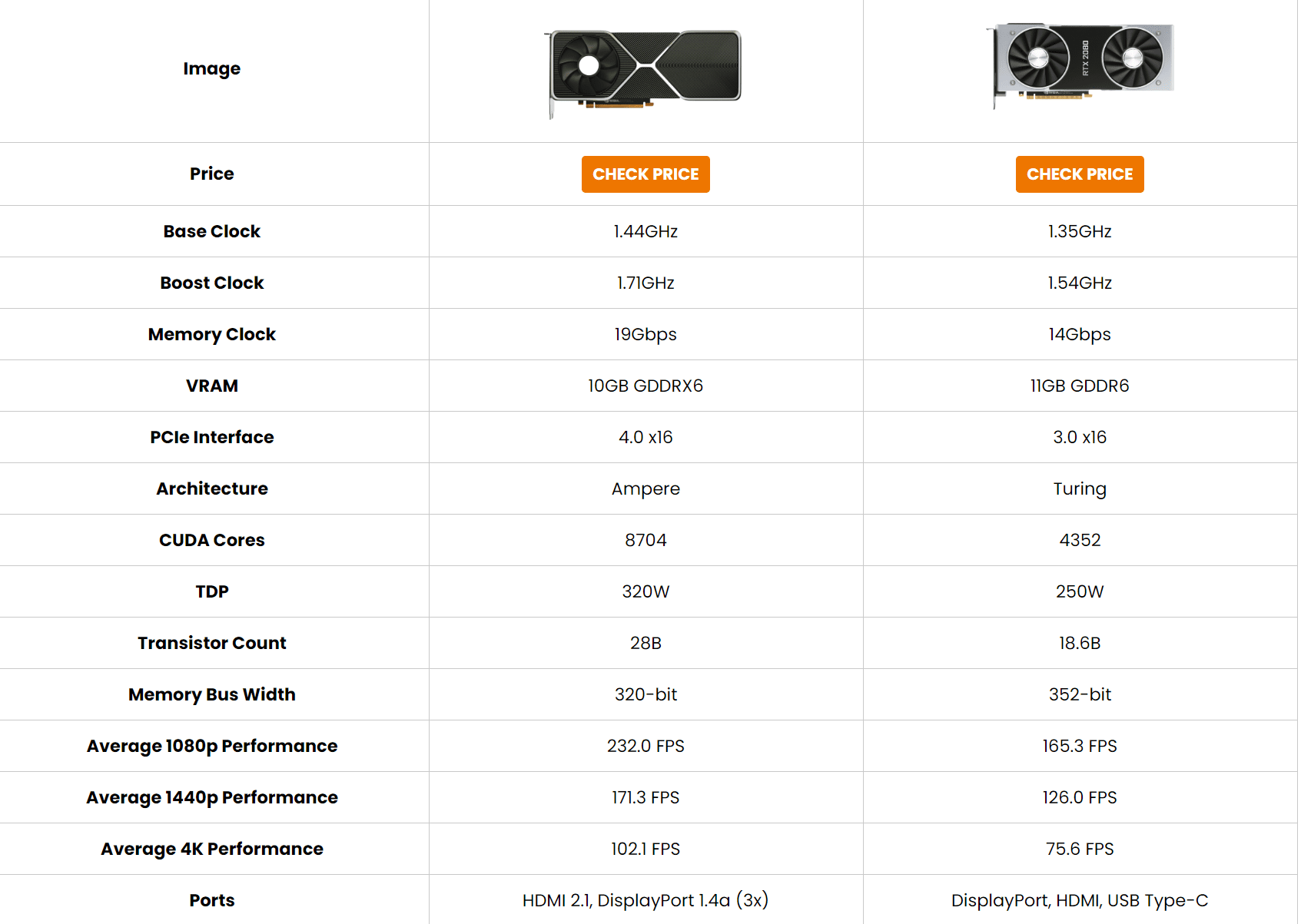Select the HDMI 2.1, DisplayPort 1.4a ports cell

646,900
